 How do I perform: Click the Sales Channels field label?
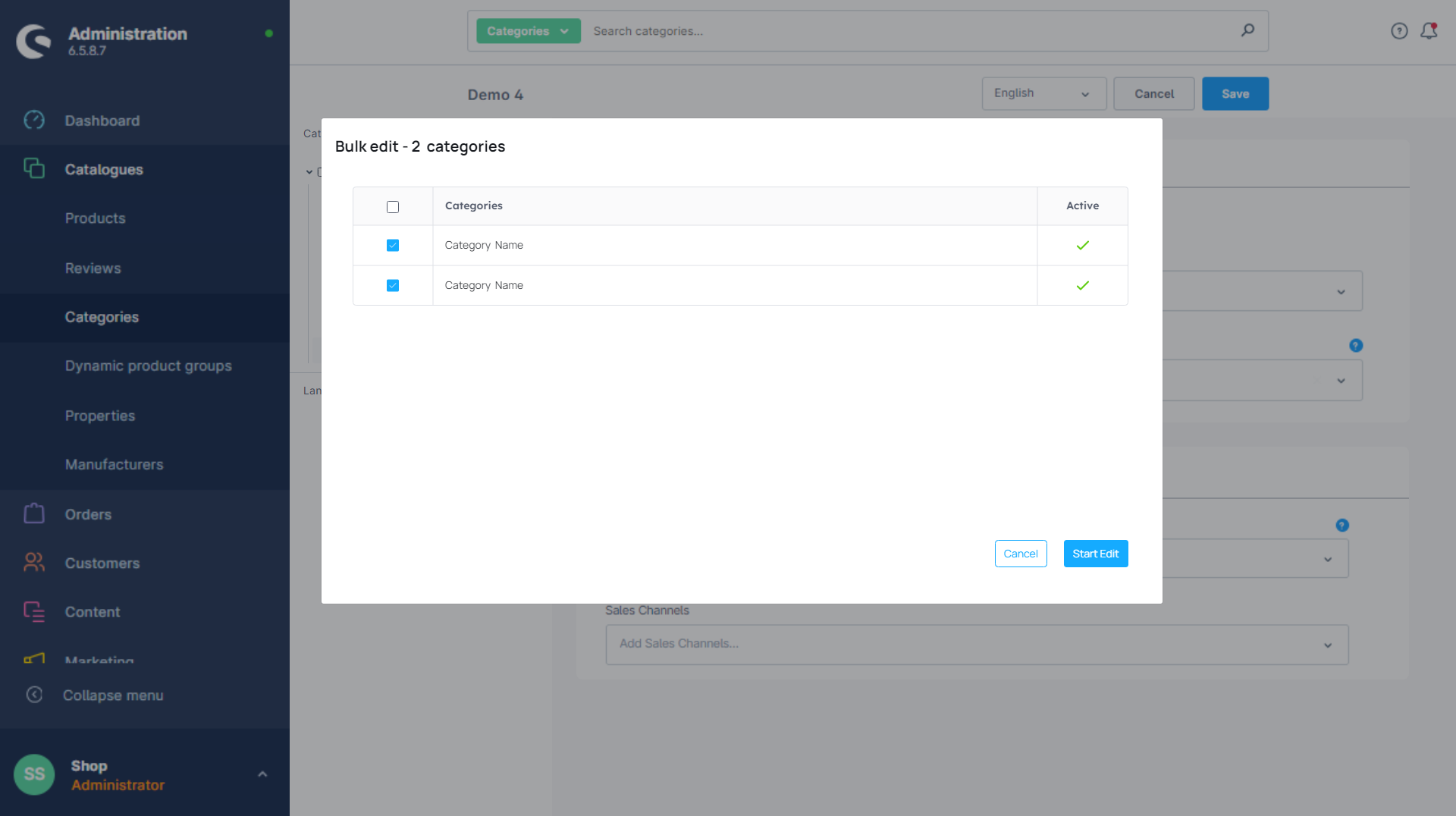point(647,610)
